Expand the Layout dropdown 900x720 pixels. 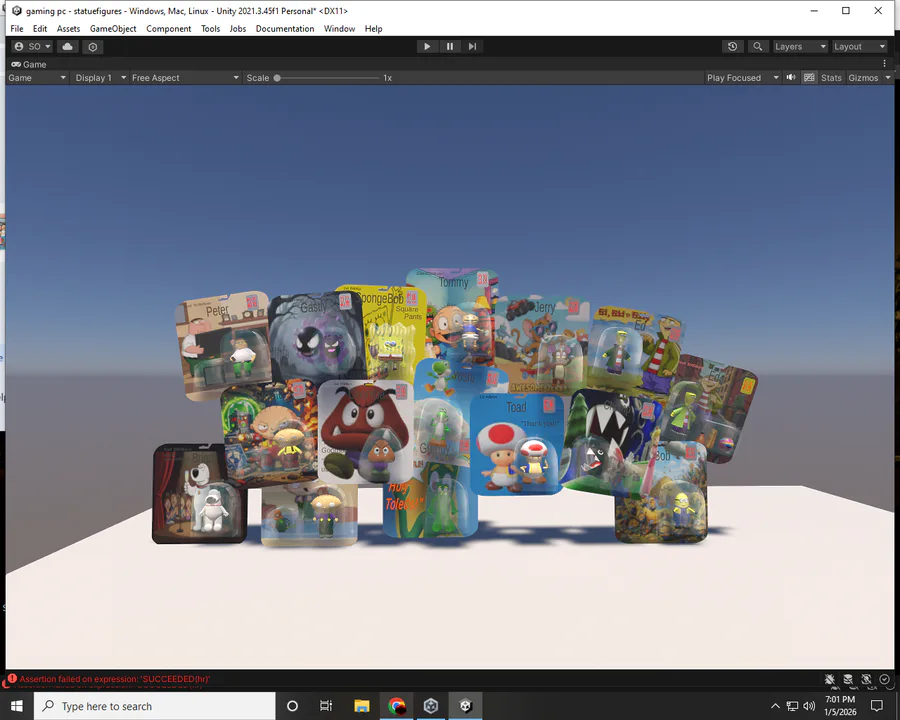pos(859,47)
